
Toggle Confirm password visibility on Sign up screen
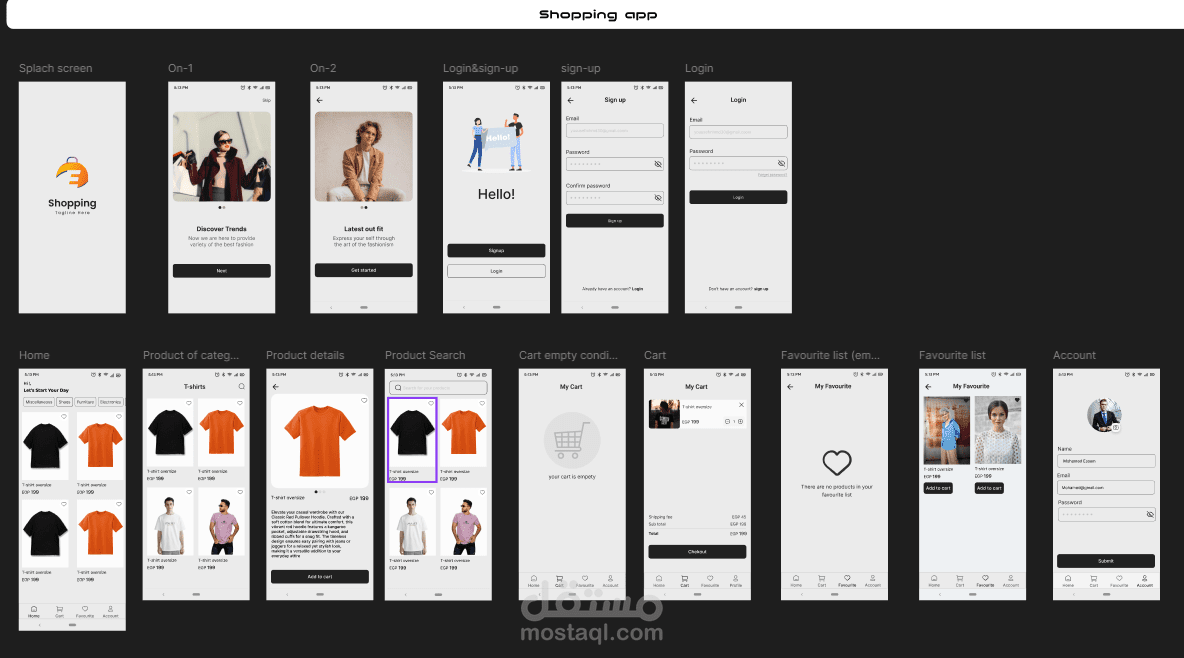tap(658, 198)
